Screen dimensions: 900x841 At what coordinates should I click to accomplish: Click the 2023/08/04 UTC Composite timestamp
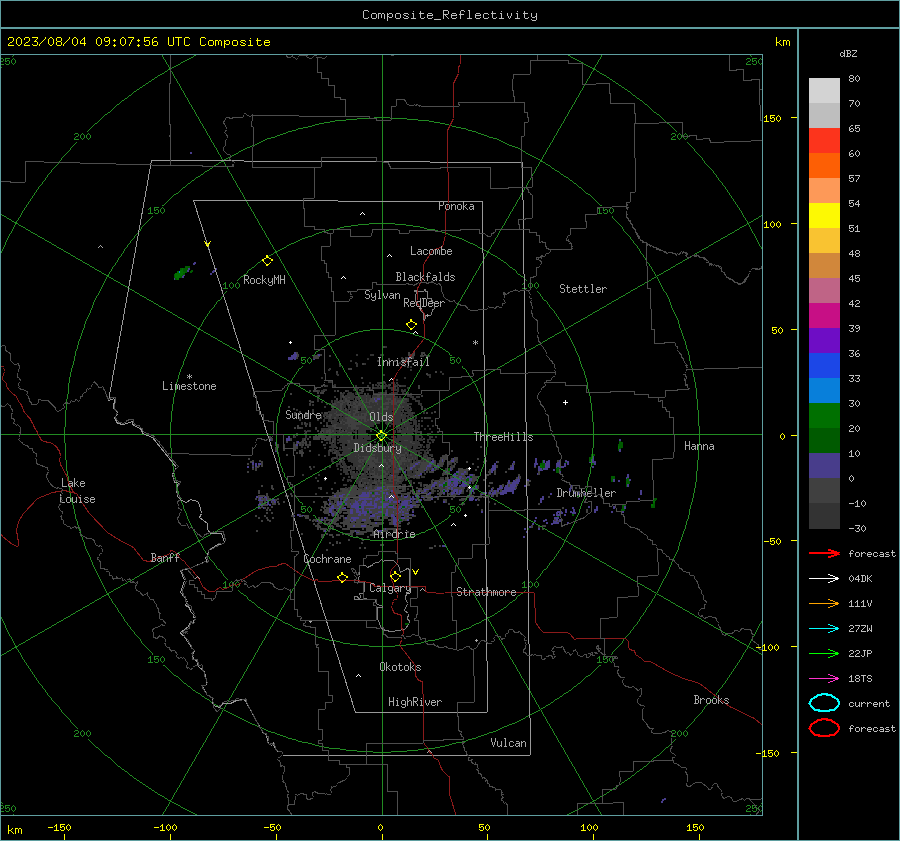coord(138,42)
